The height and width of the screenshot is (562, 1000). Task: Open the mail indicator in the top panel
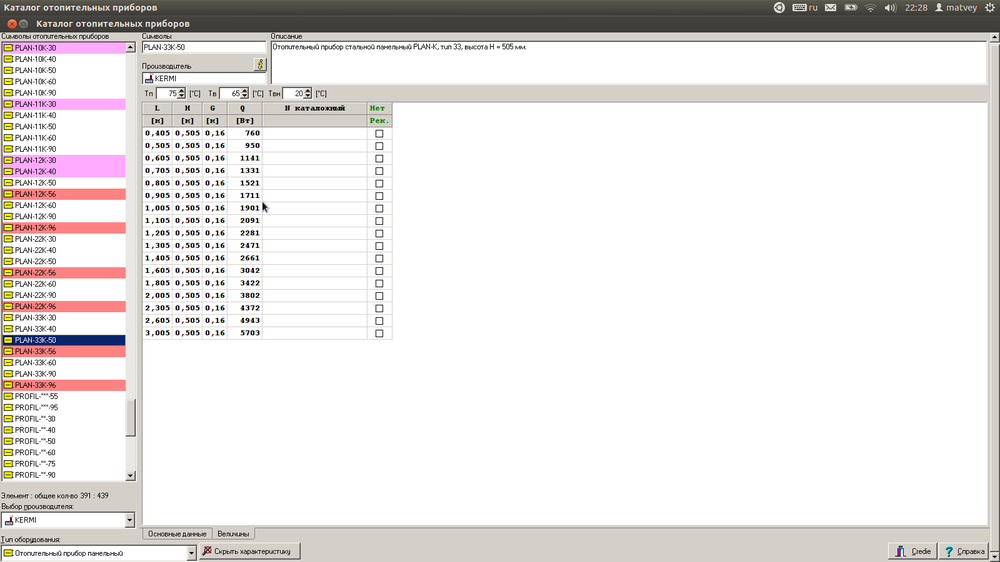click(830, 8)
